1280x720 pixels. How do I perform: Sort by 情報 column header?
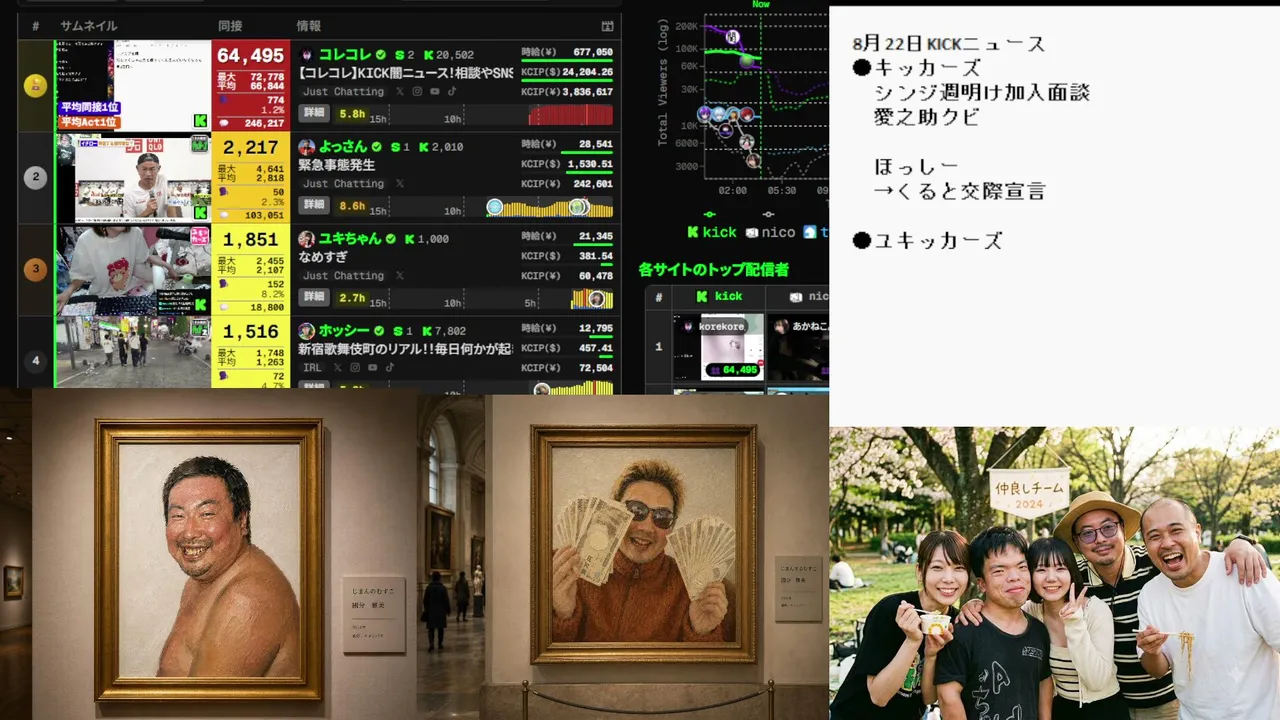click(x=309, y=26)
